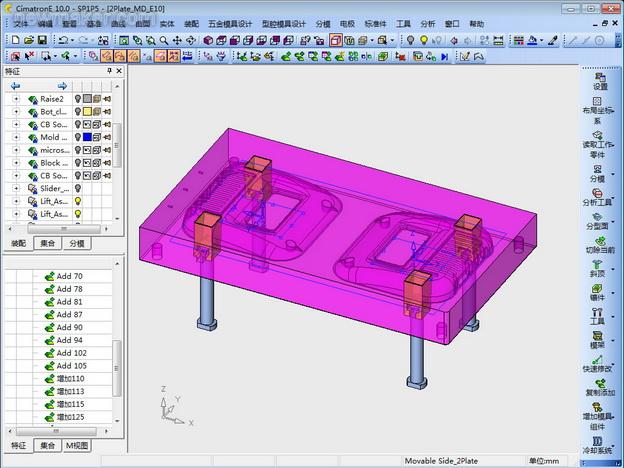Open the 型腔模具设计 menu
624x468 pixels.
[284, 24]
